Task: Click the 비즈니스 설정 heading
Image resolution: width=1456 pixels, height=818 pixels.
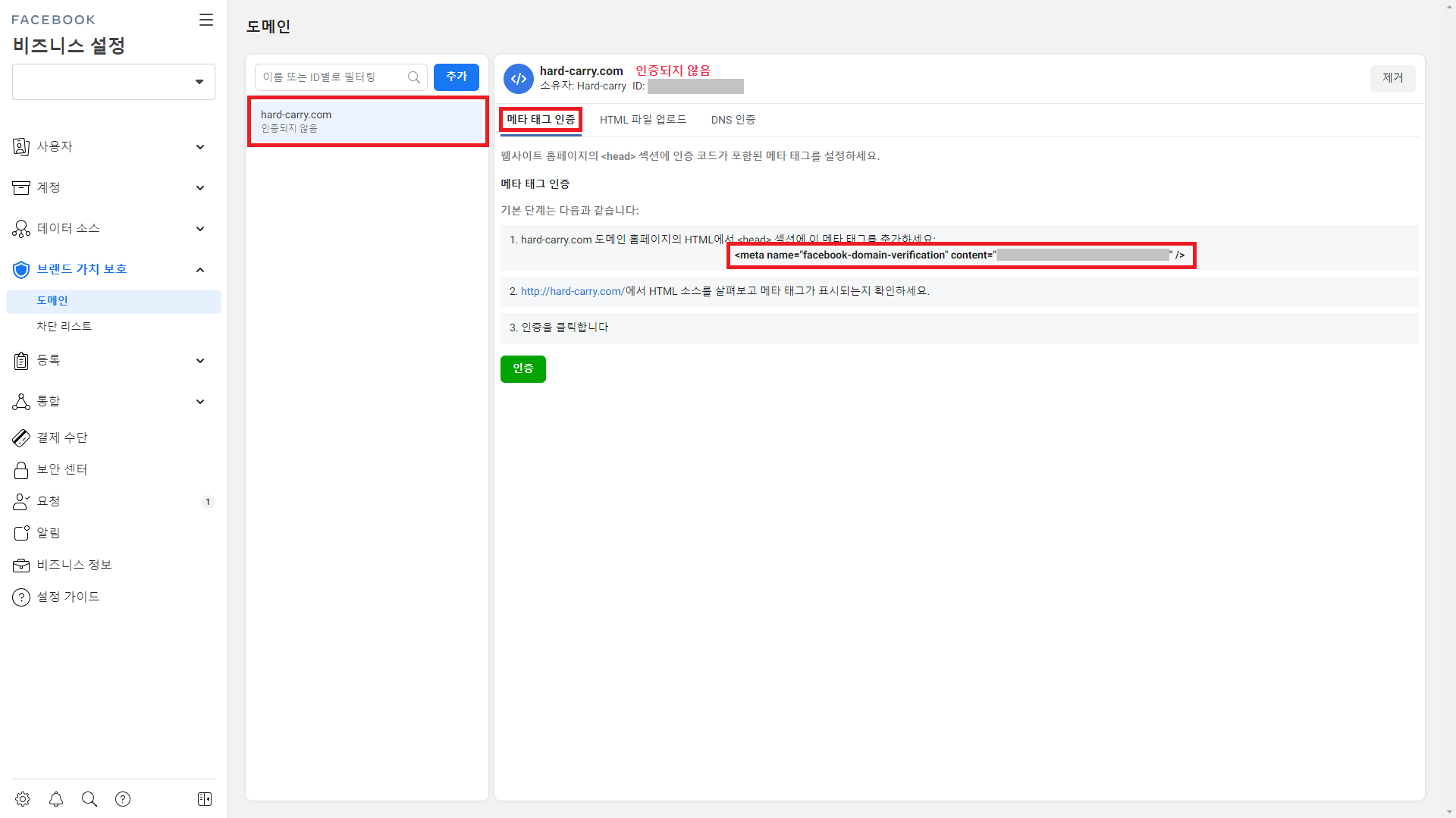Action: point(69,45)
